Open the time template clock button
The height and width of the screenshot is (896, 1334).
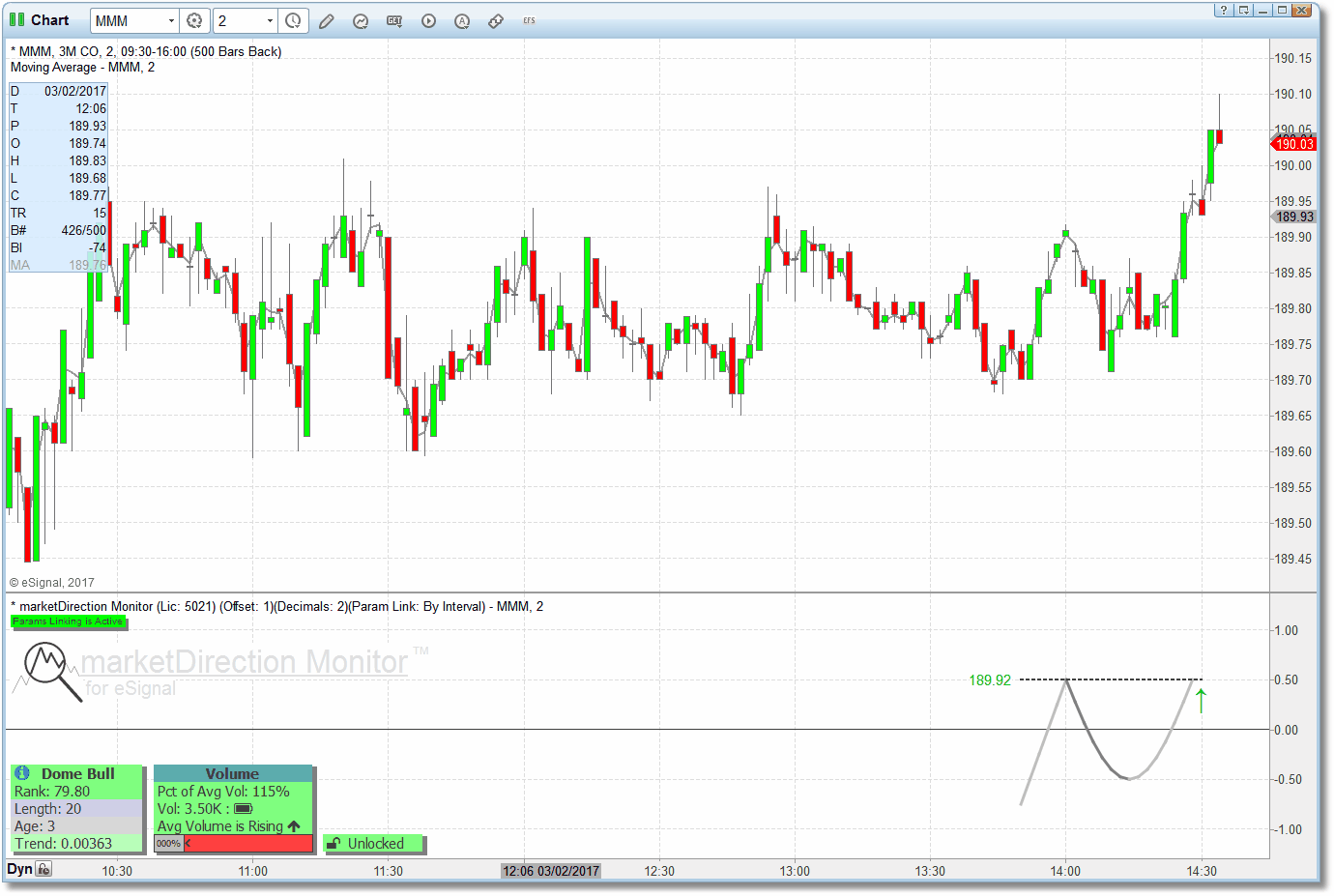click(x=294, y=20)
